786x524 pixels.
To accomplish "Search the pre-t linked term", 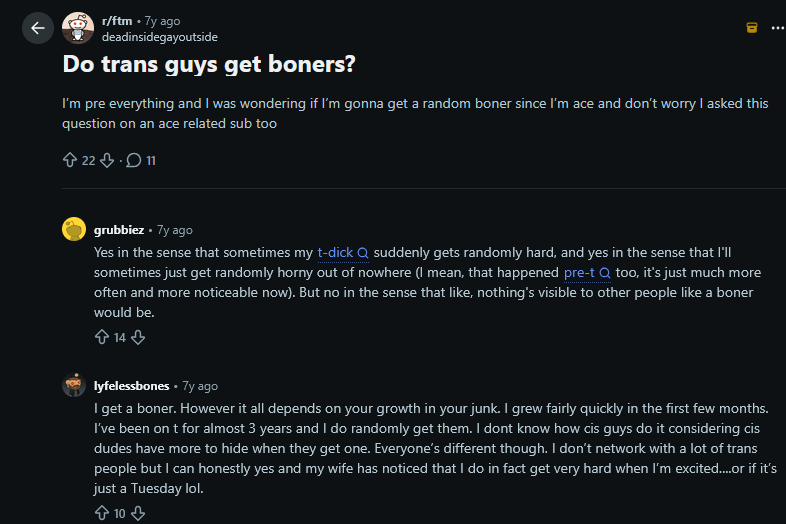I will click(587, 272).
